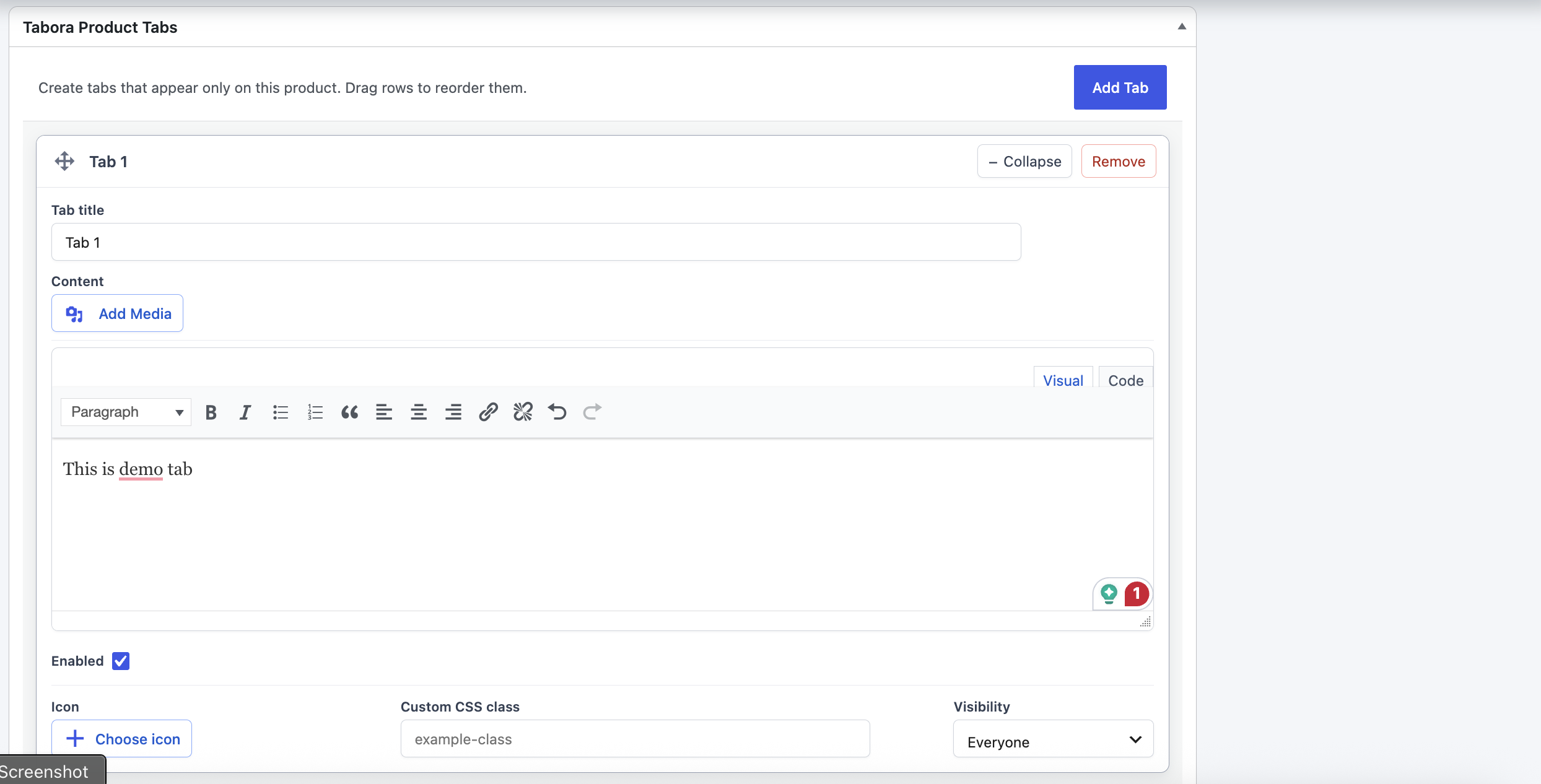
Task: Click the 'Tabora Product Tabs' heading
Action: pyautogui.click(x=100, y=27)
